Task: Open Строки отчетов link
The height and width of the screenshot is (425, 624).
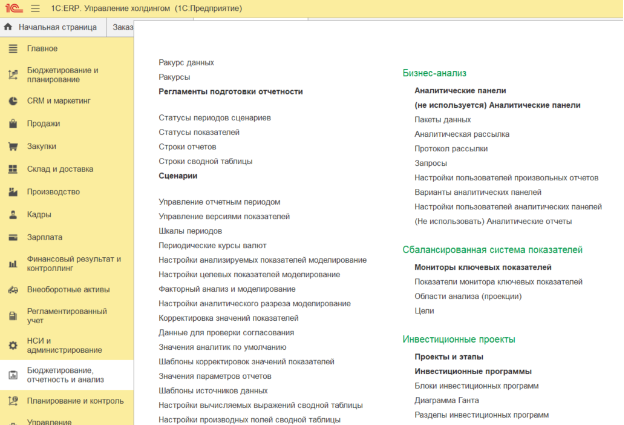Action: coord(187,147)
